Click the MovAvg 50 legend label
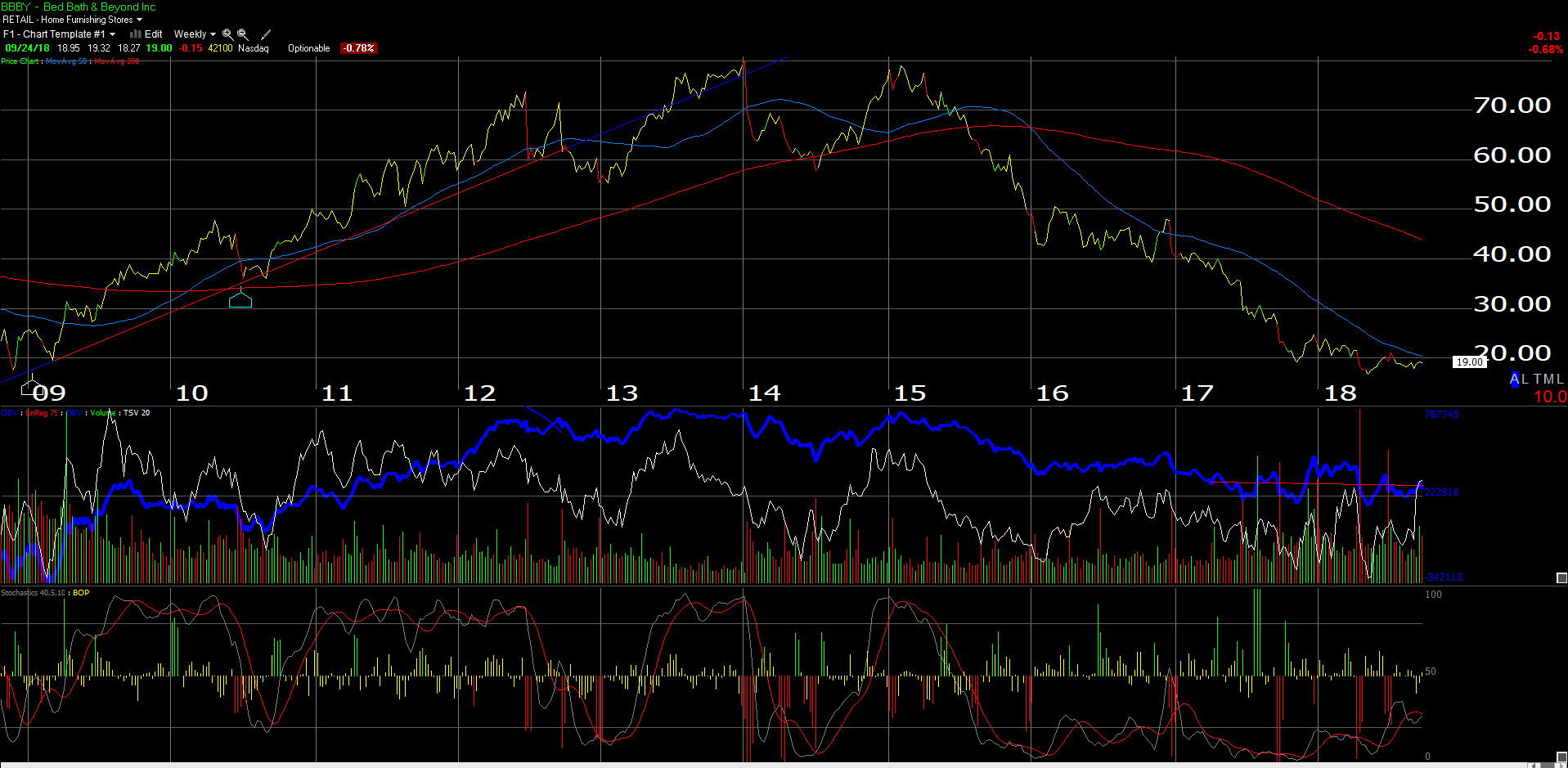1568x768 pixels. tap(66, 61)
